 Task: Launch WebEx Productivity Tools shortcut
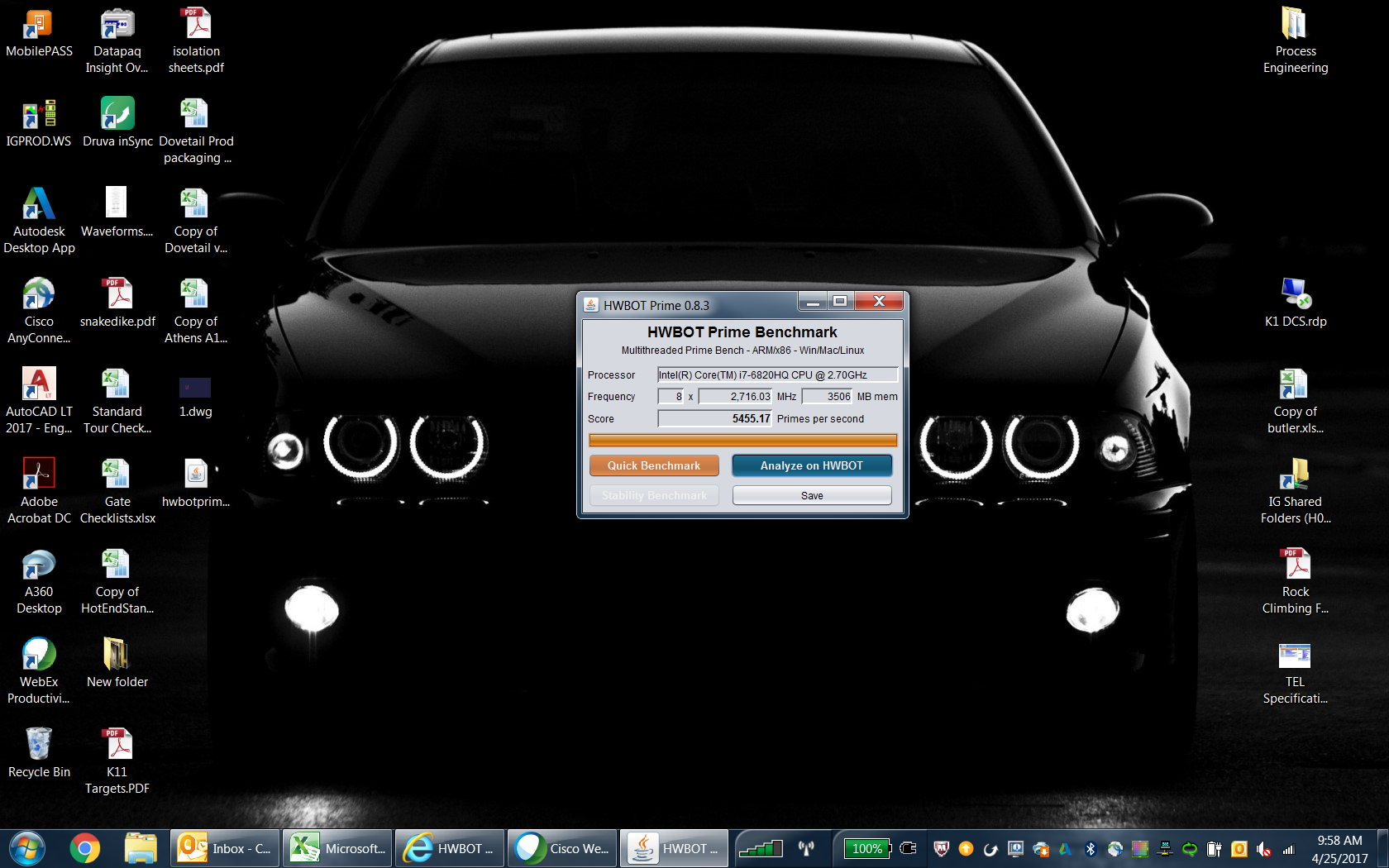[39, 671]
